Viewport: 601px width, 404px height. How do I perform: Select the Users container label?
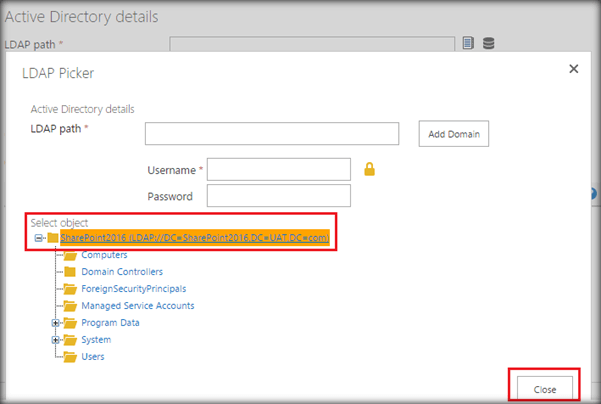click(93, 356)
